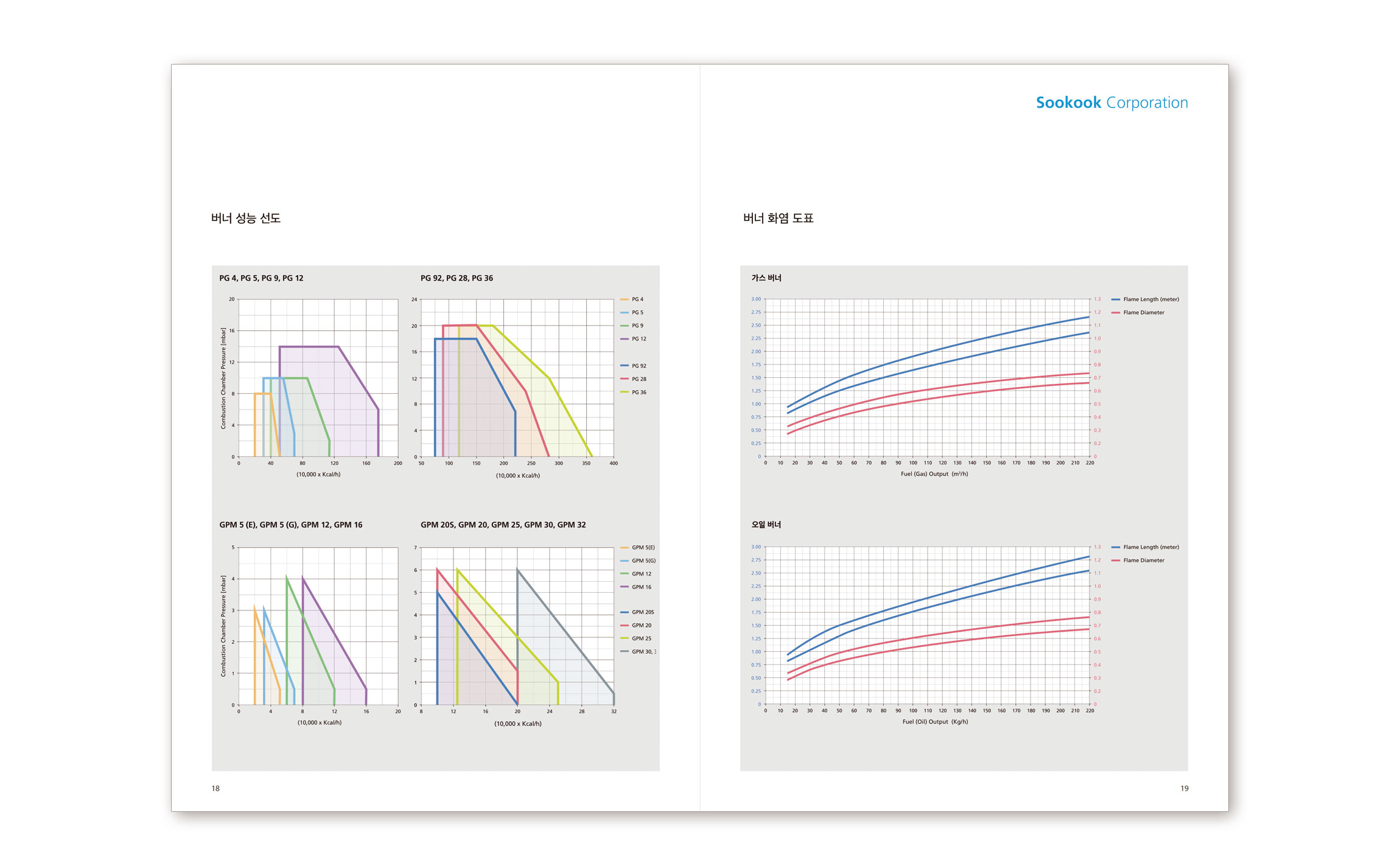
Task: Click the GPM 25 legend entry
Action: [640, 638]
